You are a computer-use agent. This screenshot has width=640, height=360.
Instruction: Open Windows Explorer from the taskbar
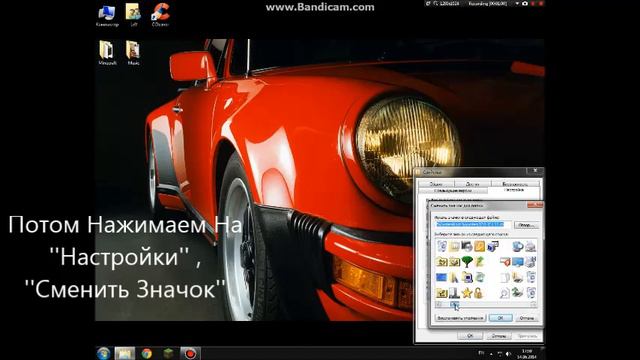(125, 353)
